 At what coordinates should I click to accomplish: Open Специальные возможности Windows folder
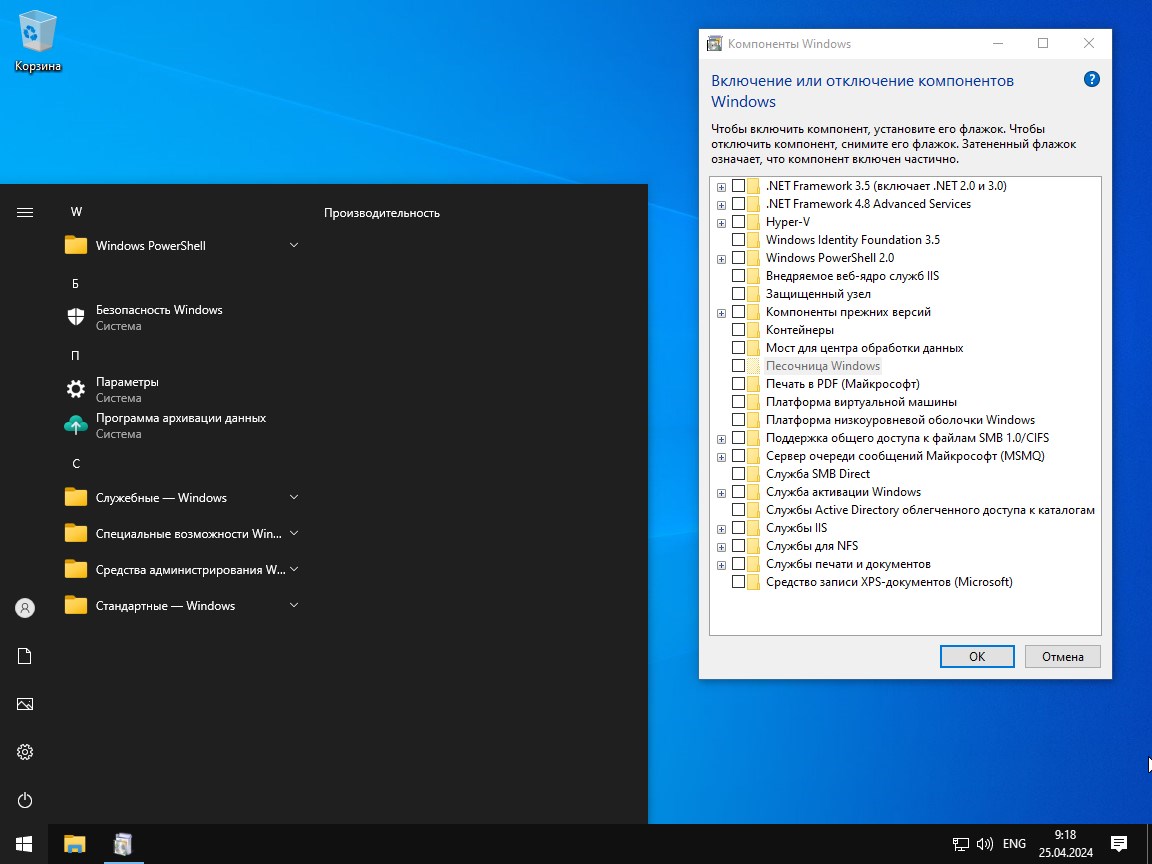[180, 533]
